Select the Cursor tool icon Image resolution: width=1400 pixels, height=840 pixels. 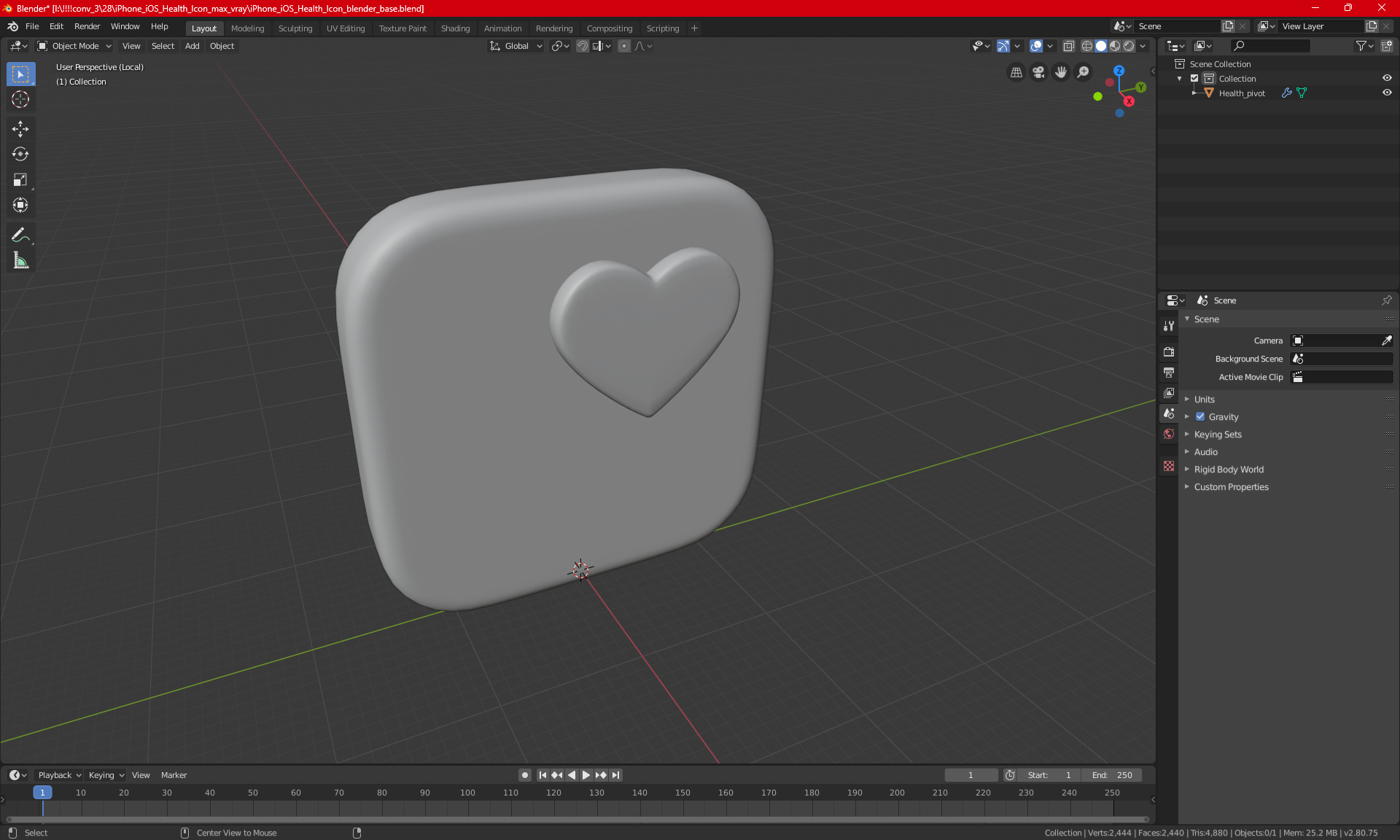tap(20, 99)
